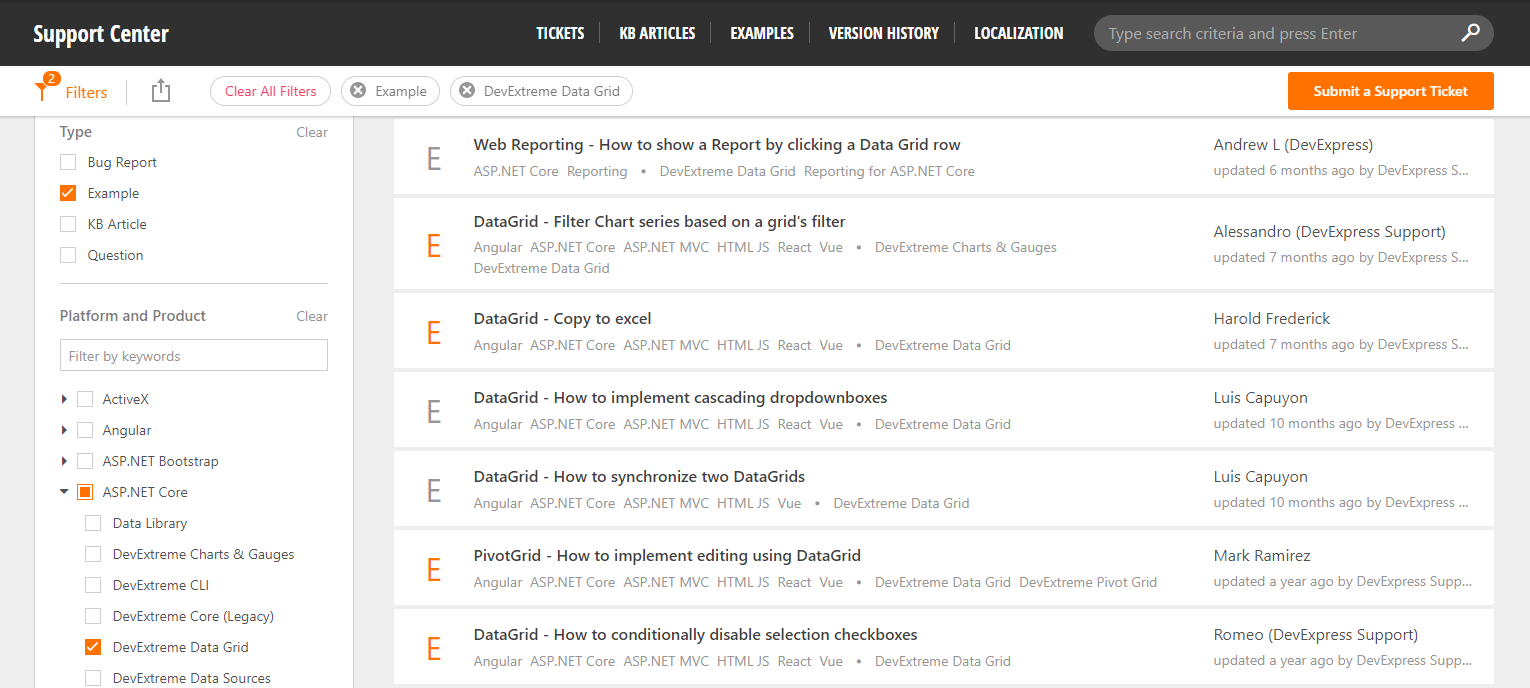Click author Harold Frederick
The width and height of the screenshot is (1530, 688).
click(1272, 319)
